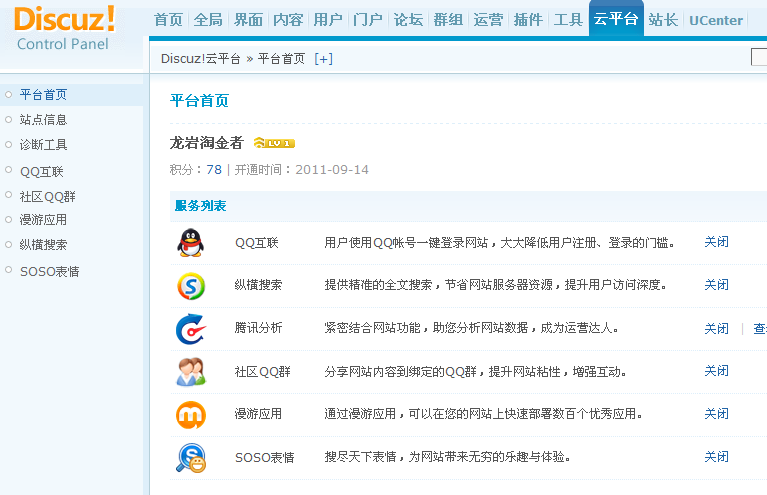This screenshot has height=495, width=767.
Task: Open the UCenter top menu tab
Action: coord(716,20)
